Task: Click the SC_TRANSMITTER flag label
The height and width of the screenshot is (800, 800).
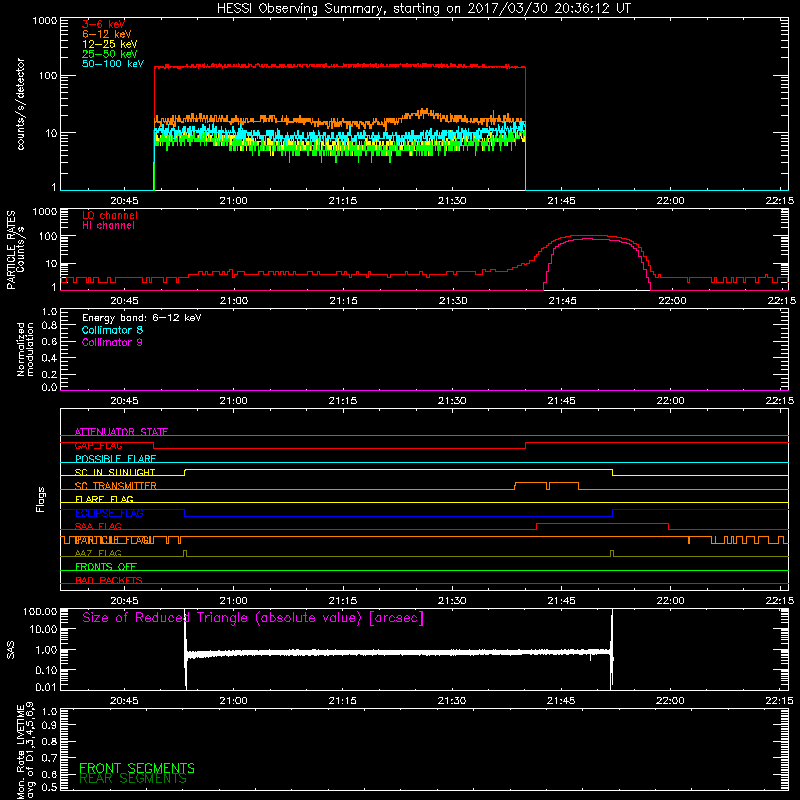Action: [115, 486]
